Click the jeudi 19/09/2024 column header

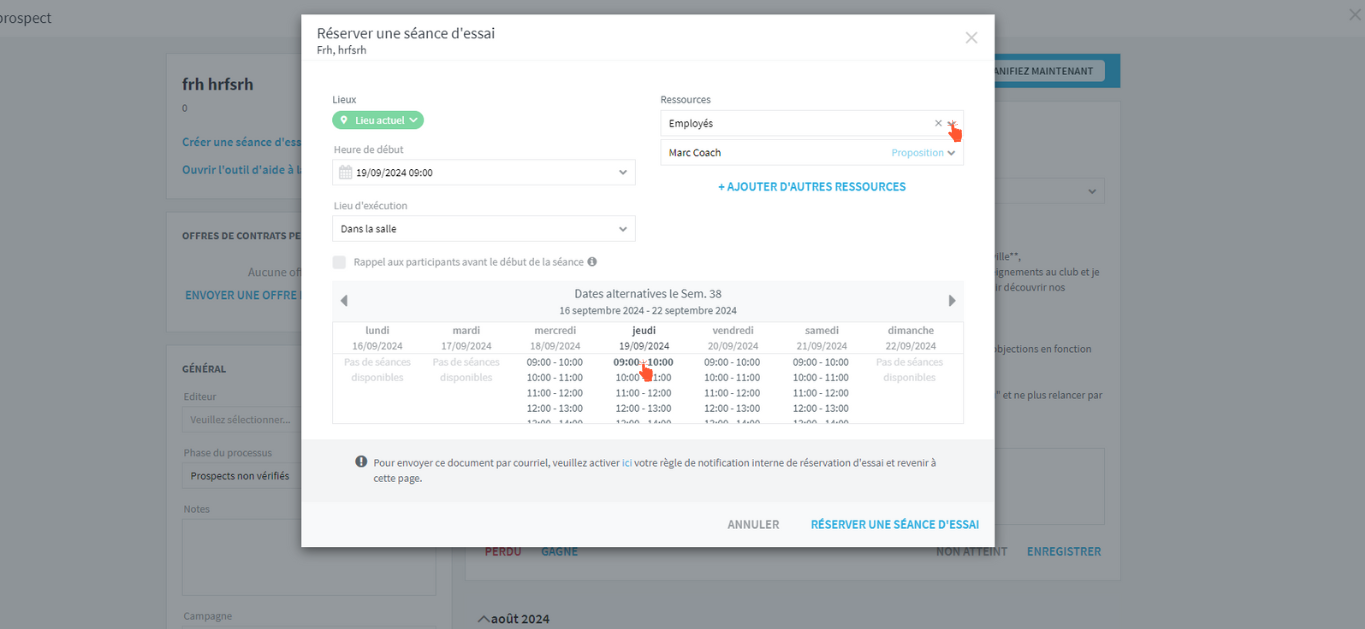pos(644,338)
